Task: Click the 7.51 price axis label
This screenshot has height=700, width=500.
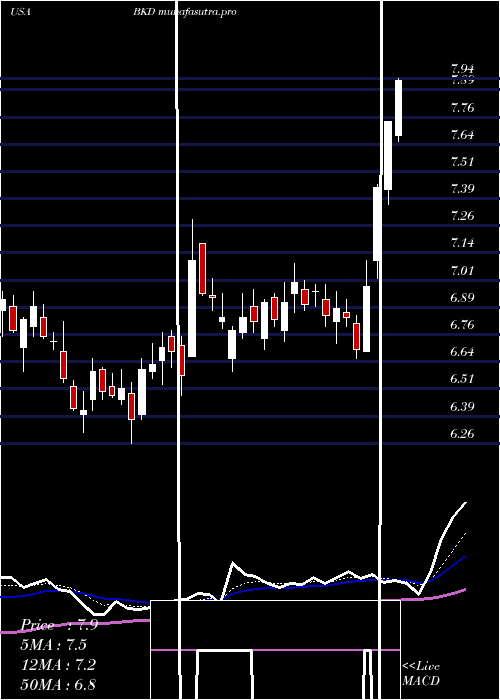Action: click(462, 161)
